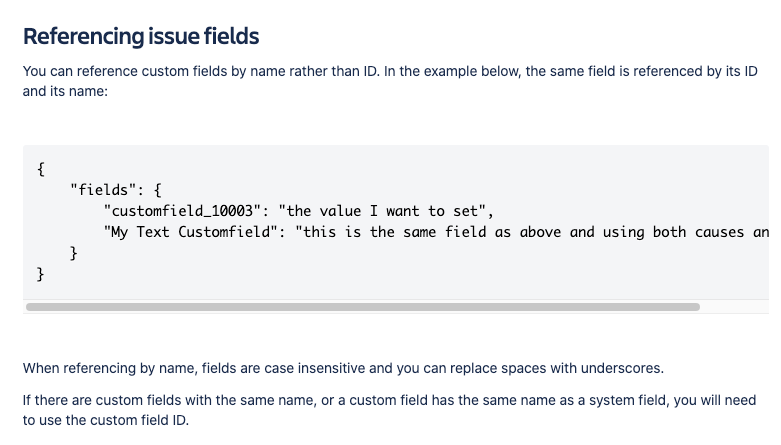This screenshot has height=445, width=781.
Task: Click the scrollbar track right of thumb
Action: point(734,307)
